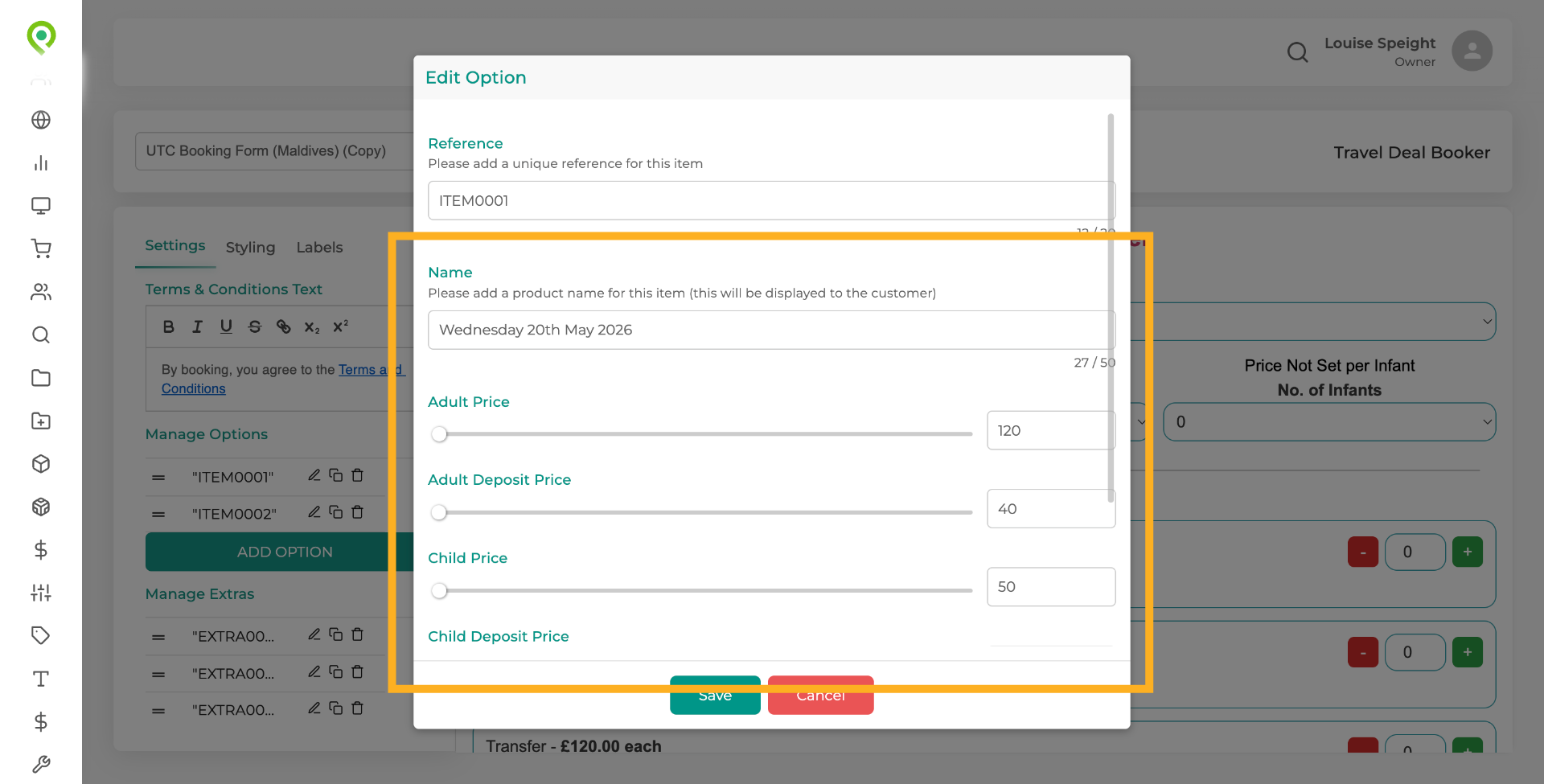Select the wrench settings icon in sidebar
Image resolution: width=1544 pixels, height=784 pixels.
pos(43,764)
